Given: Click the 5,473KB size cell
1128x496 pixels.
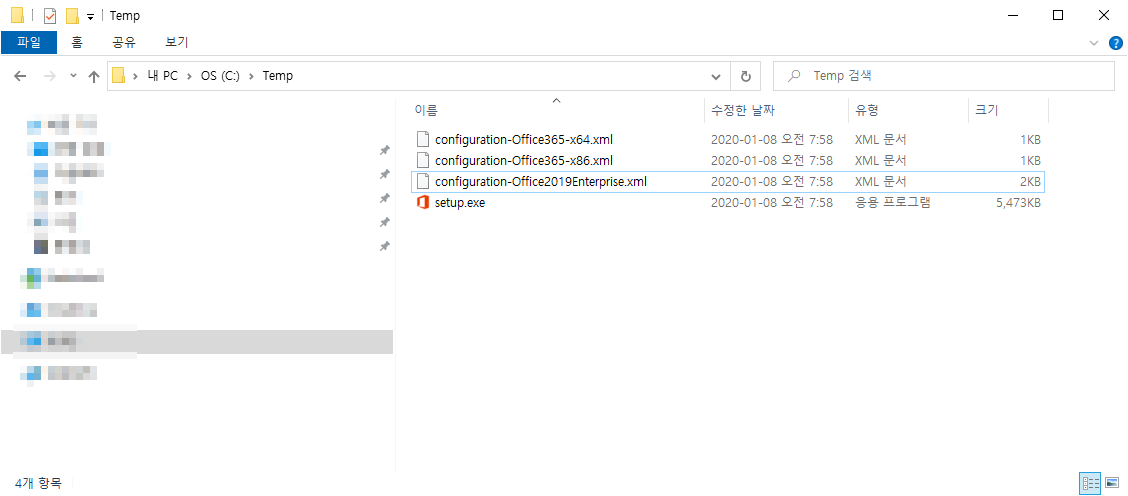Looking at the screenshot, I should click(1018, 203).
